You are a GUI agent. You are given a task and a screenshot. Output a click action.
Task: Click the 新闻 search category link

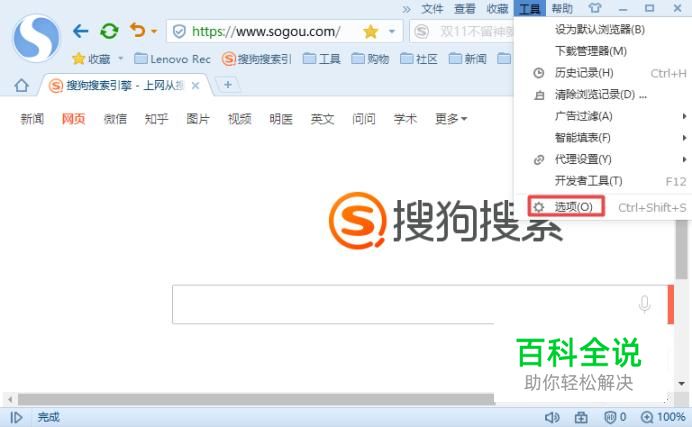point(32,119)
